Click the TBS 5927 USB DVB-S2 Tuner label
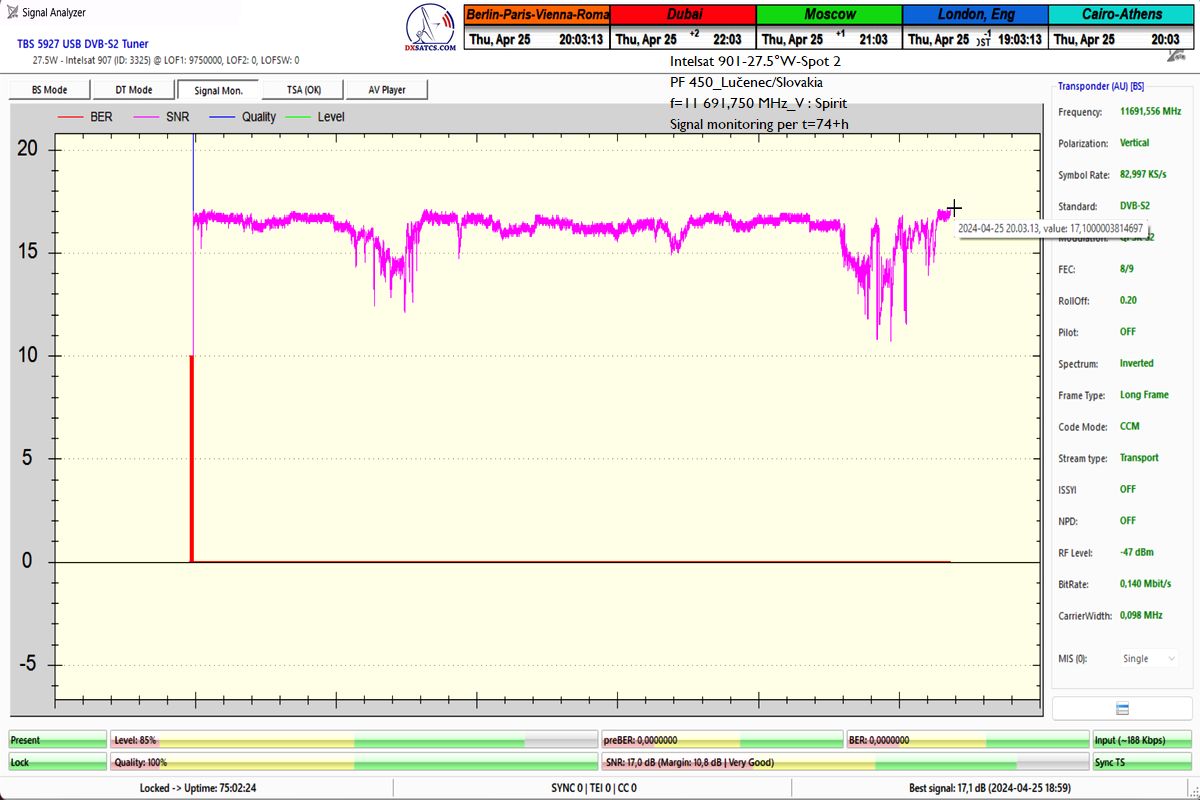The height and width of the screenshot is (800, 1200). coord(82,44)
